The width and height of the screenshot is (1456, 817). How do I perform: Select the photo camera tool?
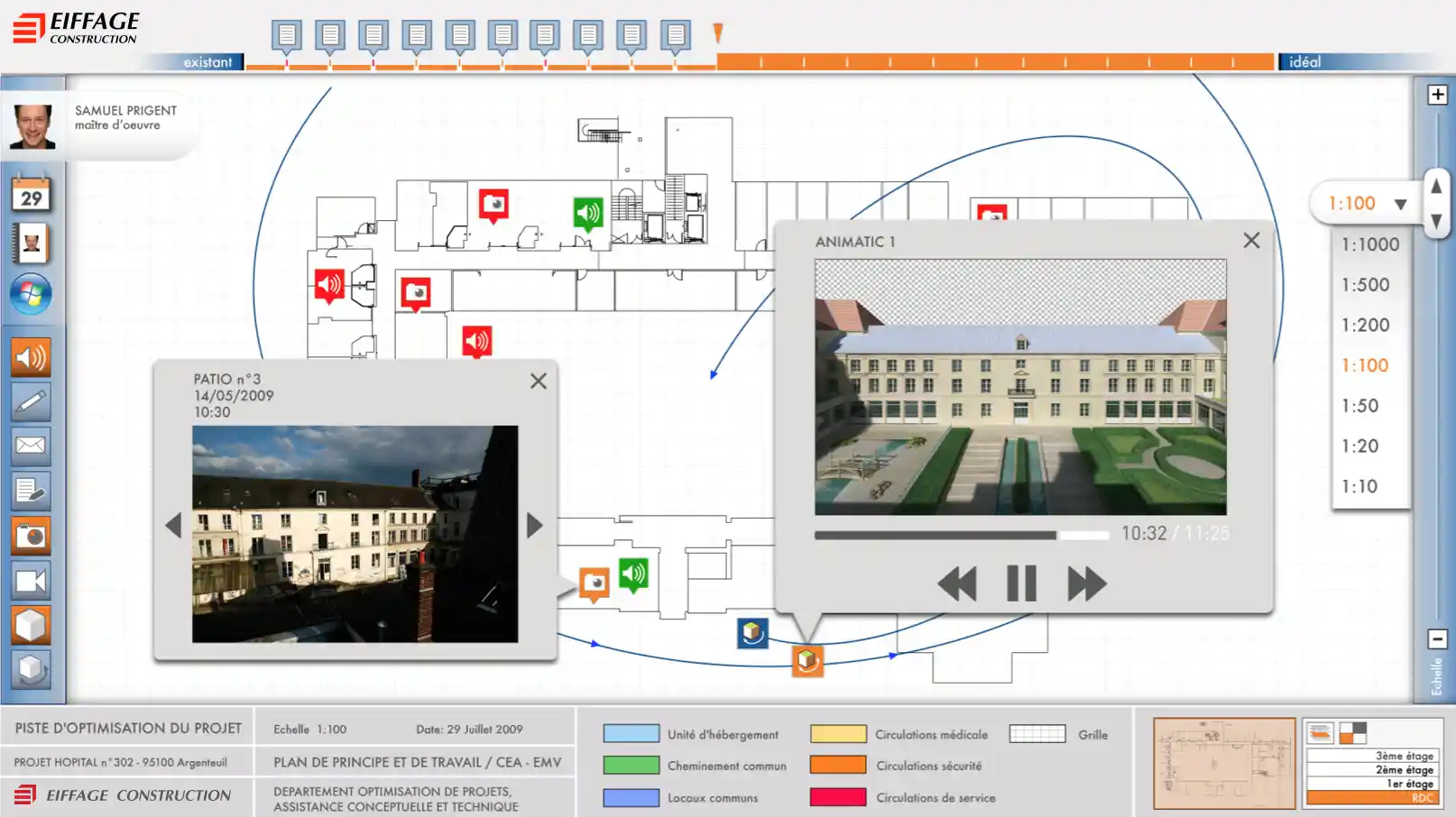pyautogui.click(x=31, y=536)
